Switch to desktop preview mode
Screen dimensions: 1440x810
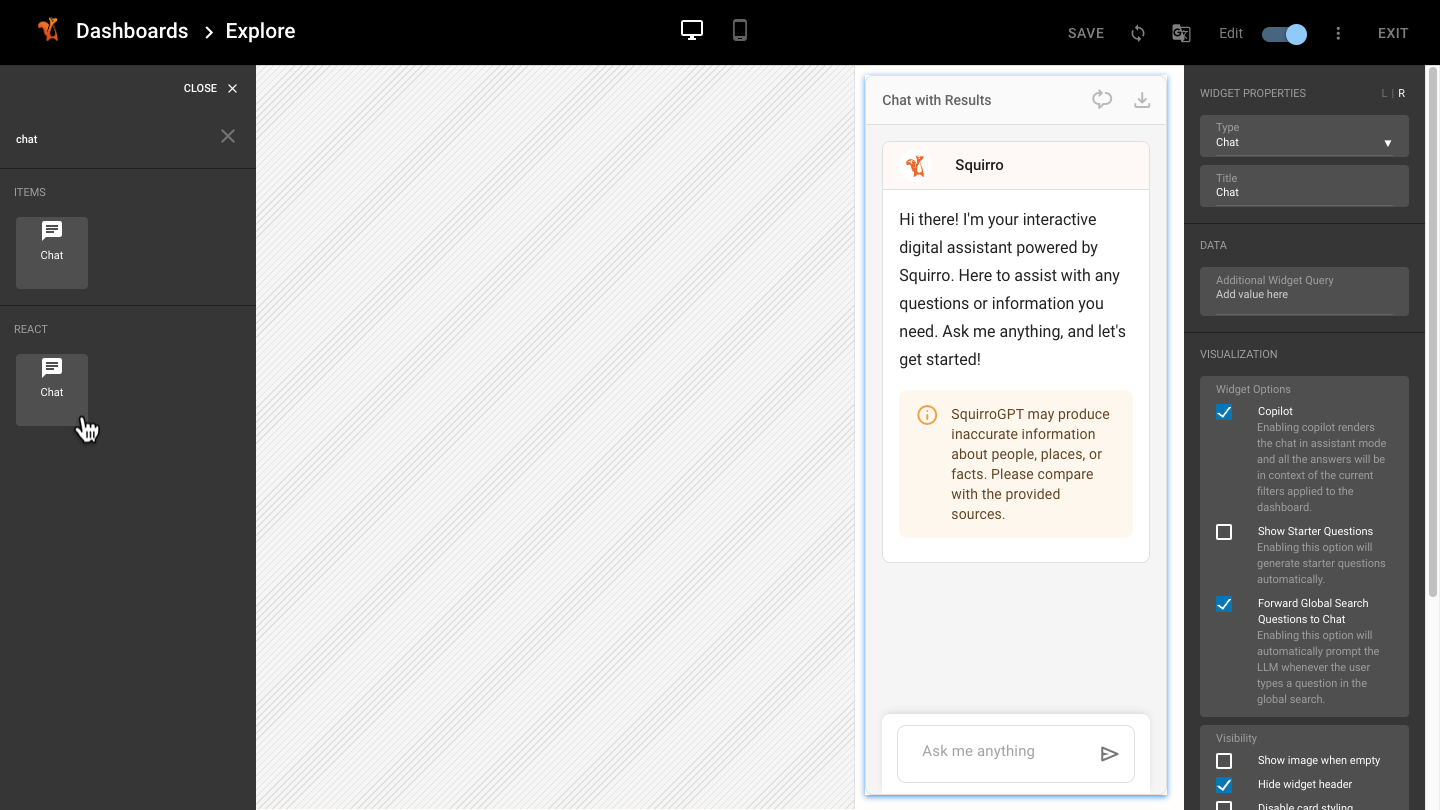[692, 30]
